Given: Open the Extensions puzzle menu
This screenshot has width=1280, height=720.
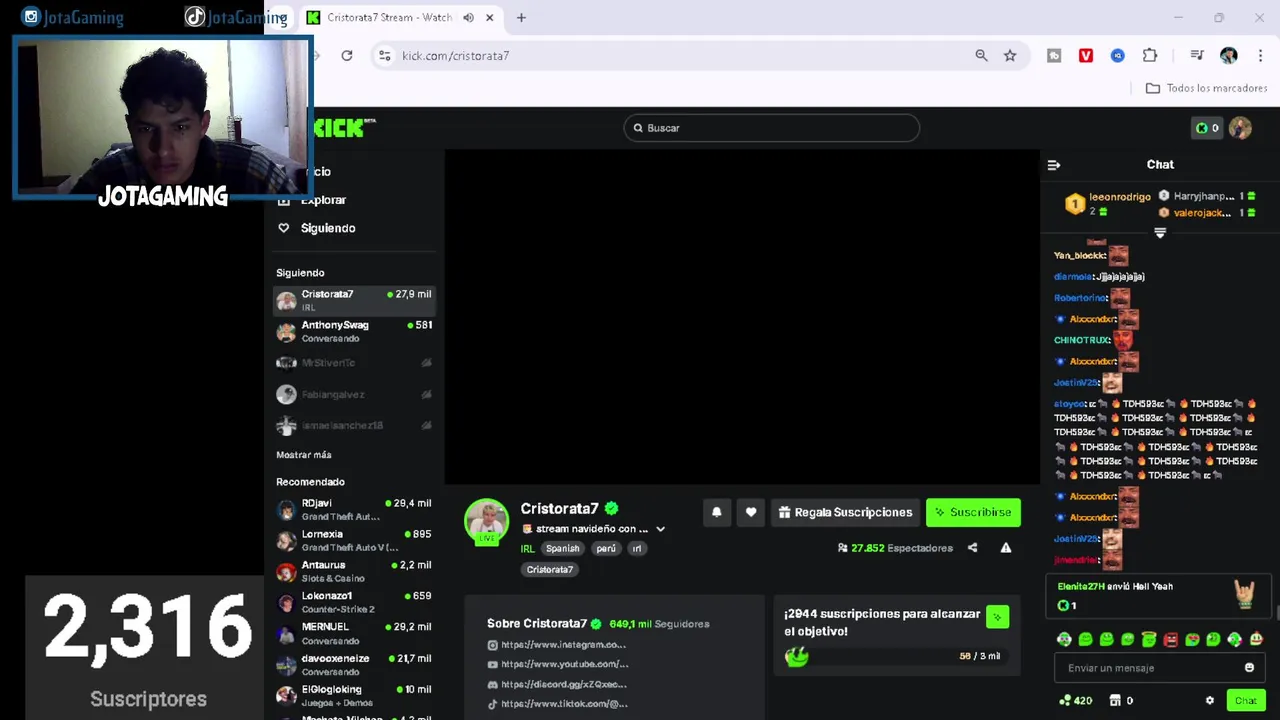Looking at the screenshot, I should pyautogui.click(x=1150, y=56).
